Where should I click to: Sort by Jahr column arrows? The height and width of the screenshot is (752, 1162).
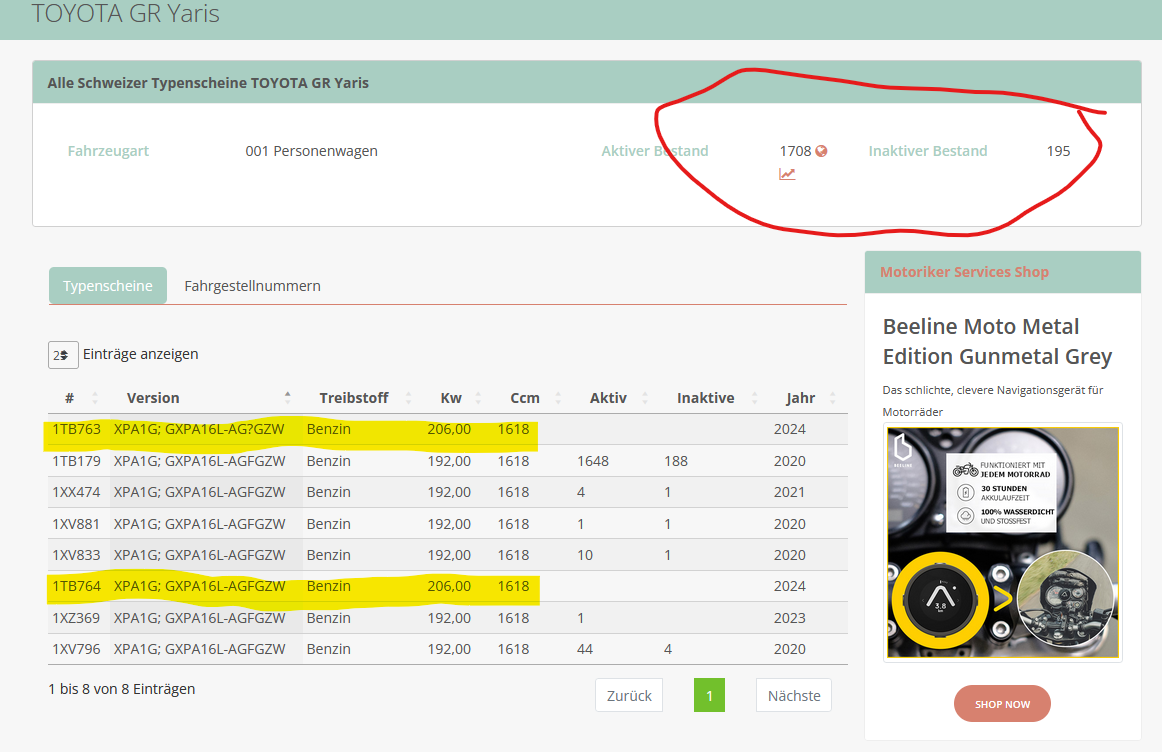pos(833,398)
